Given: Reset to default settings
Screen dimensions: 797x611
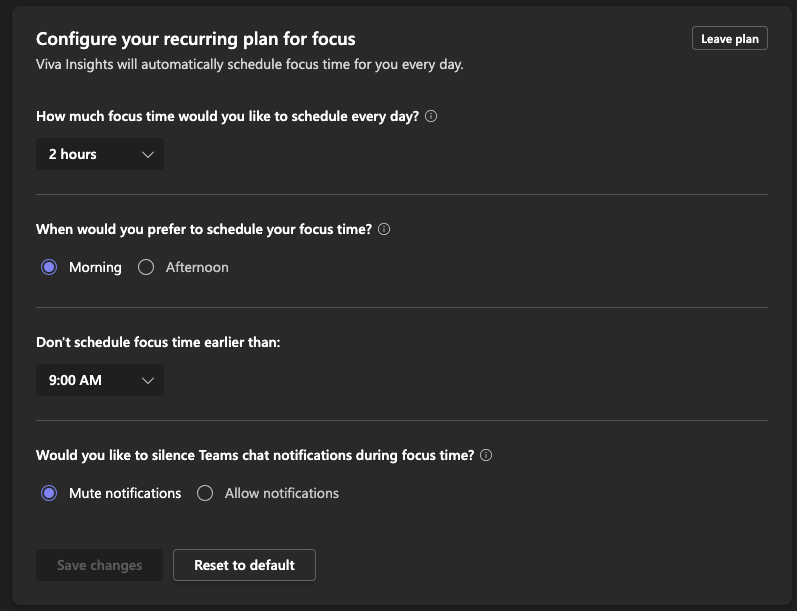Looking at the screenshot, I should 244,565.
